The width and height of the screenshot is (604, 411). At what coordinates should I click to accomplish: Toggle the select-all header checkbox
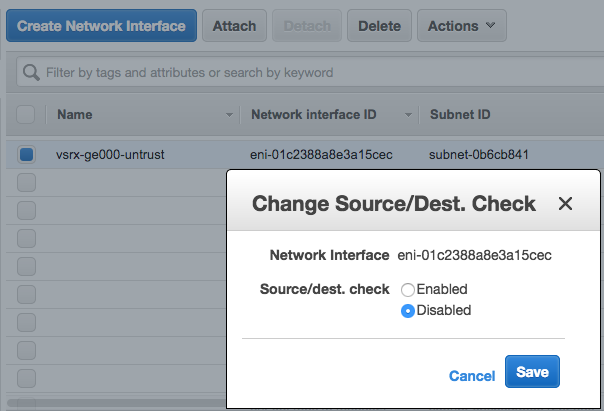point(26,115)
